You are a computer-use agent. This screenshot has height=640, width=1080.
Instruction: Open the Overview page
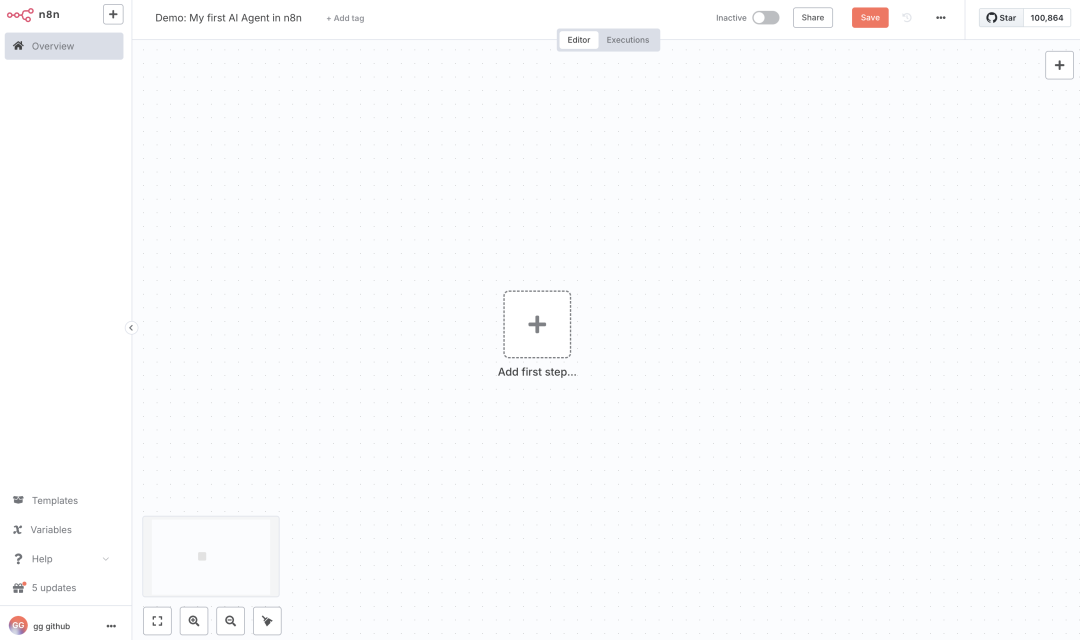tap(64, 46)
